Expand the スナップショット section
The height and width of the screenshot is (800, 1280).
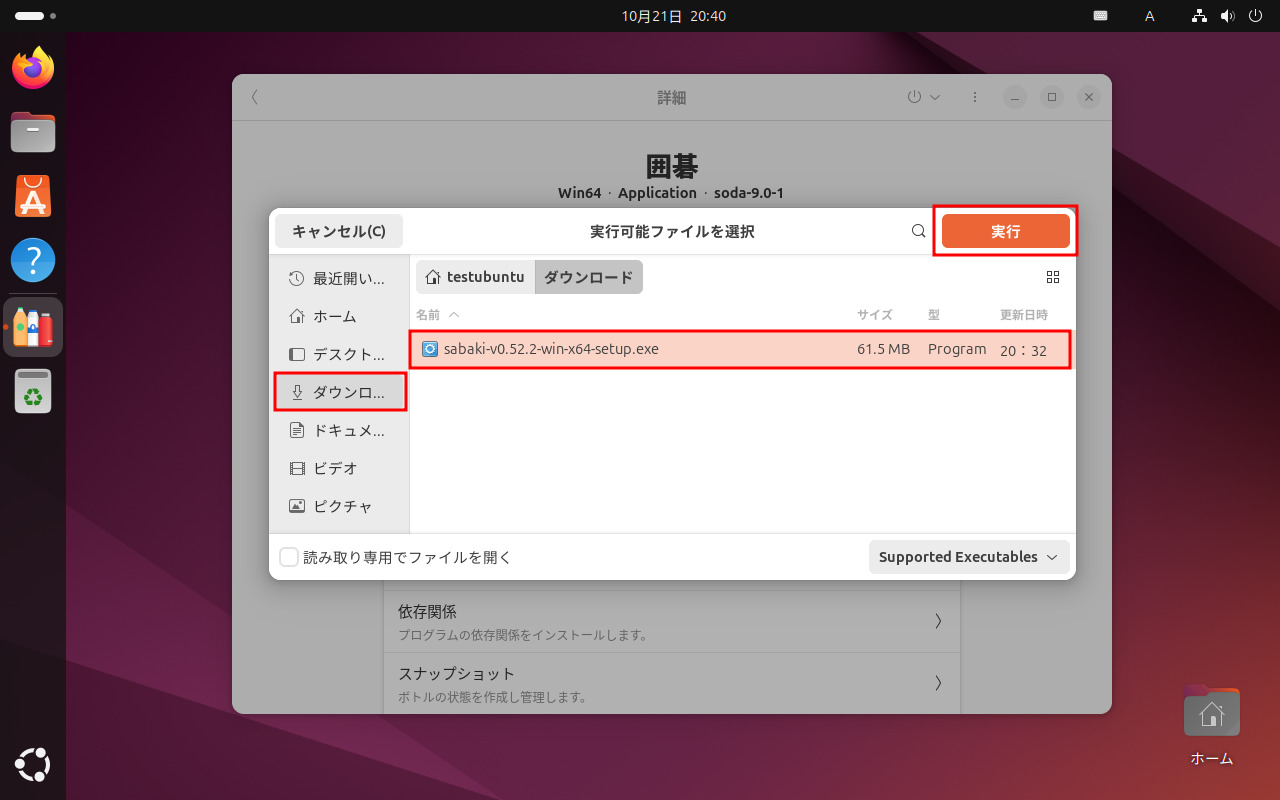coord(672,683)
